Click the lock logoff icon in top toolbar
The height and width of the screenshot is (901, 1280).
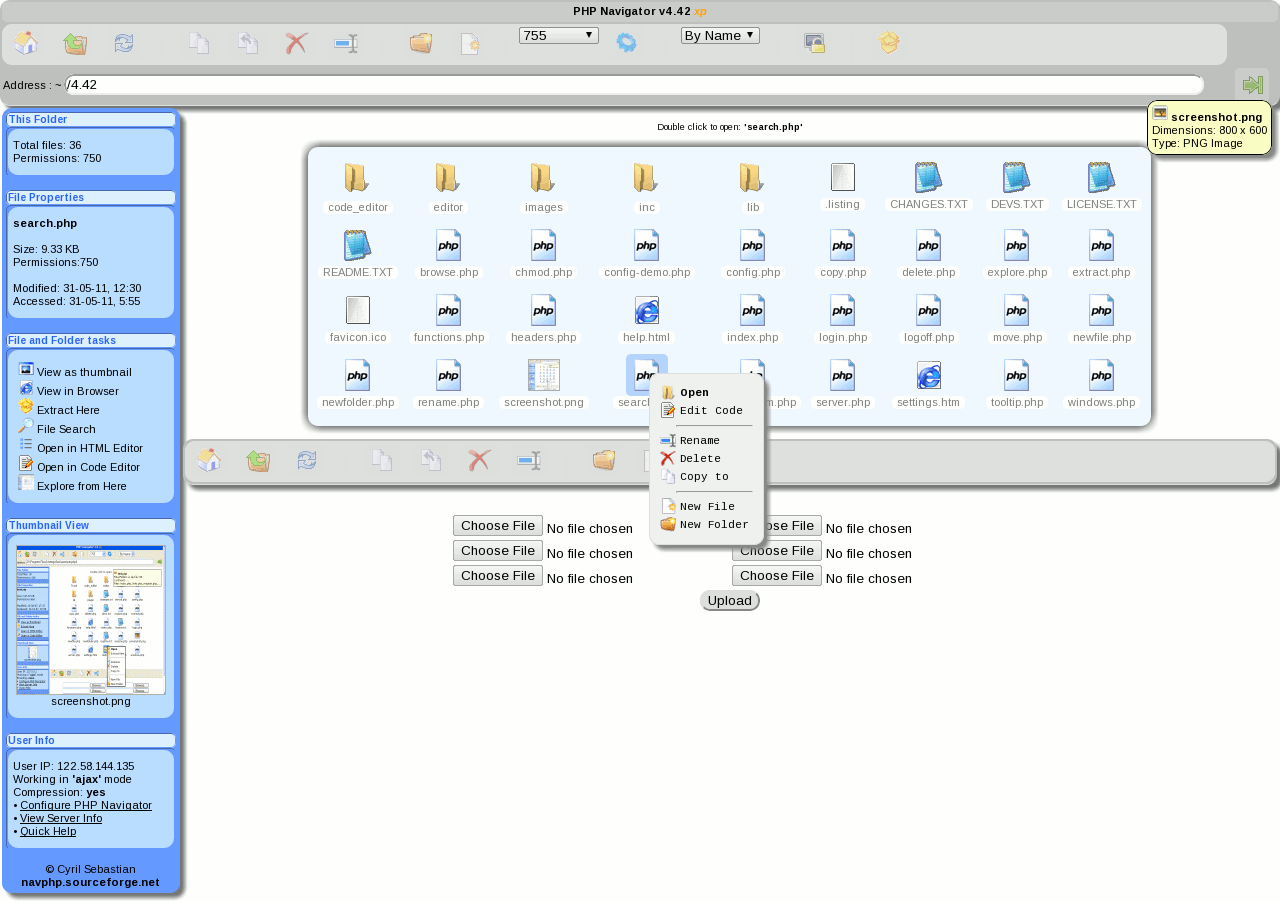(814, 43)
